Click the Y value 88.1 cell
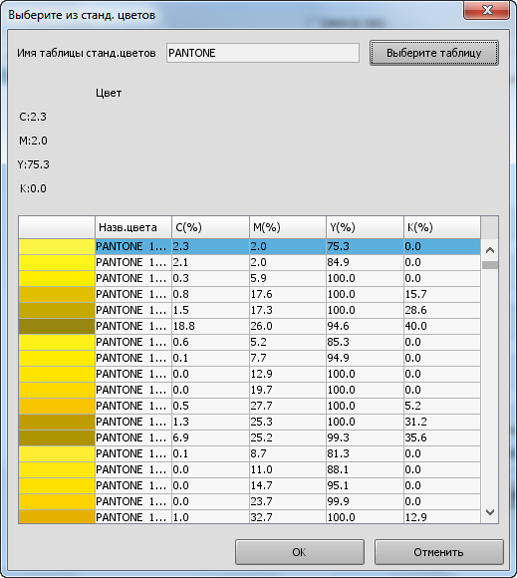The width and height of the screenshot is (517, 578). coord(365,470)
